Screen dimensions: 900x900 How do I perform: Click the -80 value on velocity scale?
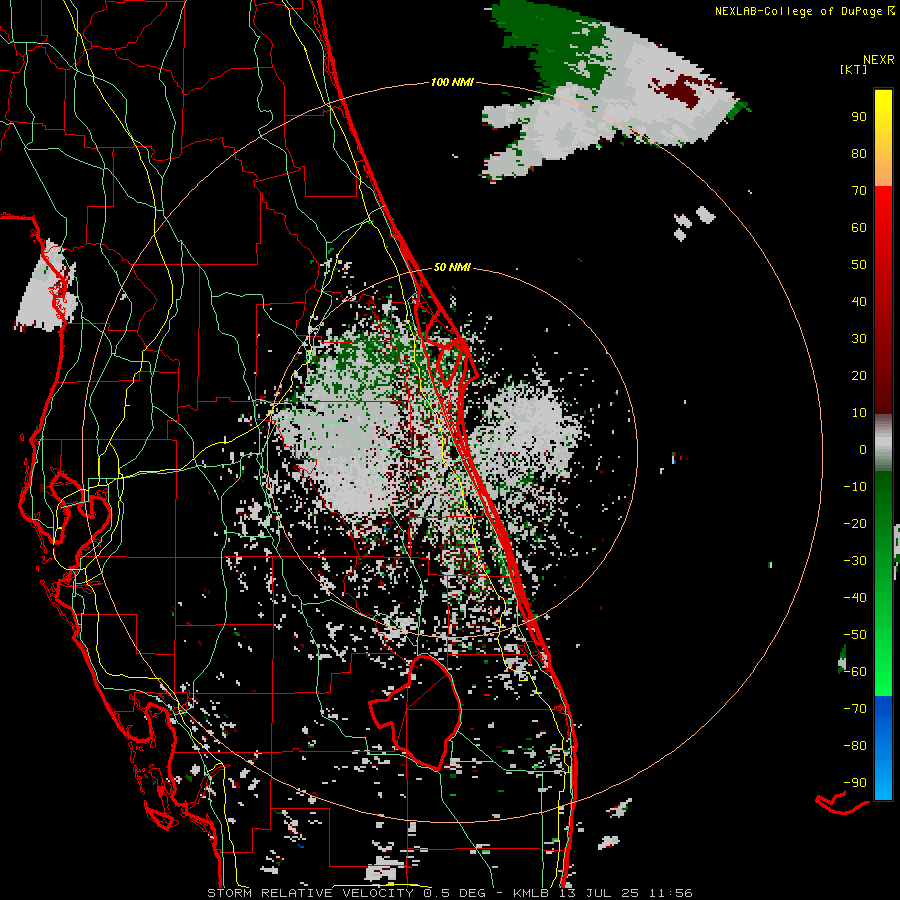(x=855, y=746)
